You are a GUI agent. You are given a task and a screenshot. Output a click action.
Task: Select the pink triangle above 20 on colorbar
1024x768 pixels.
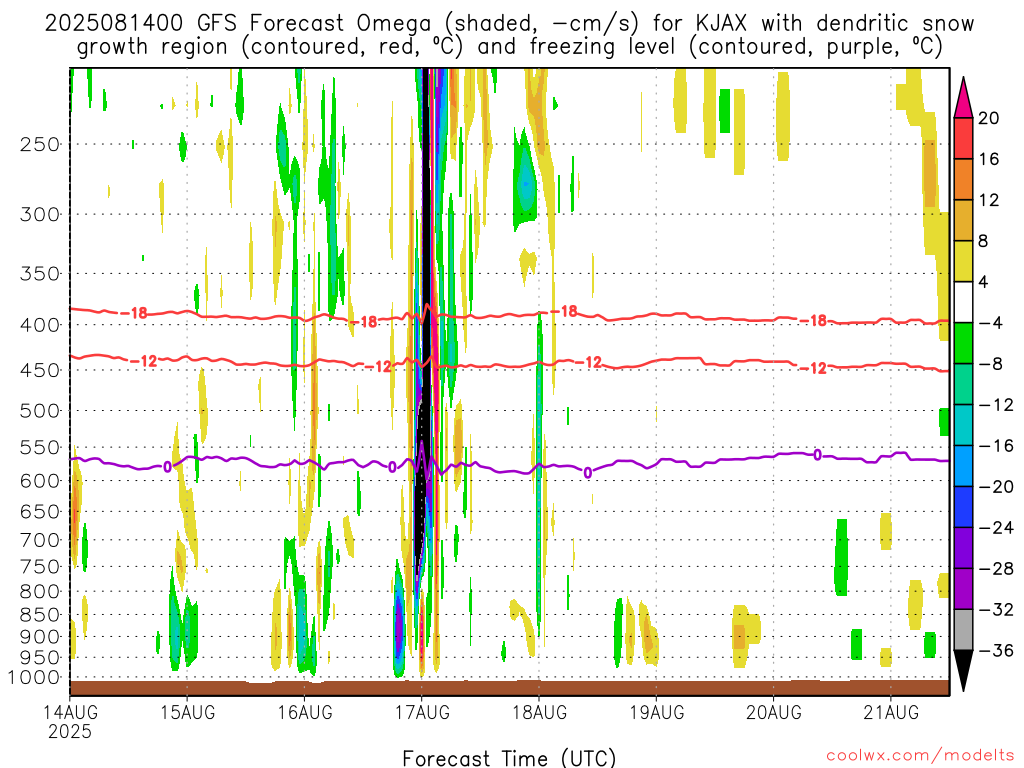click(963, 97)
